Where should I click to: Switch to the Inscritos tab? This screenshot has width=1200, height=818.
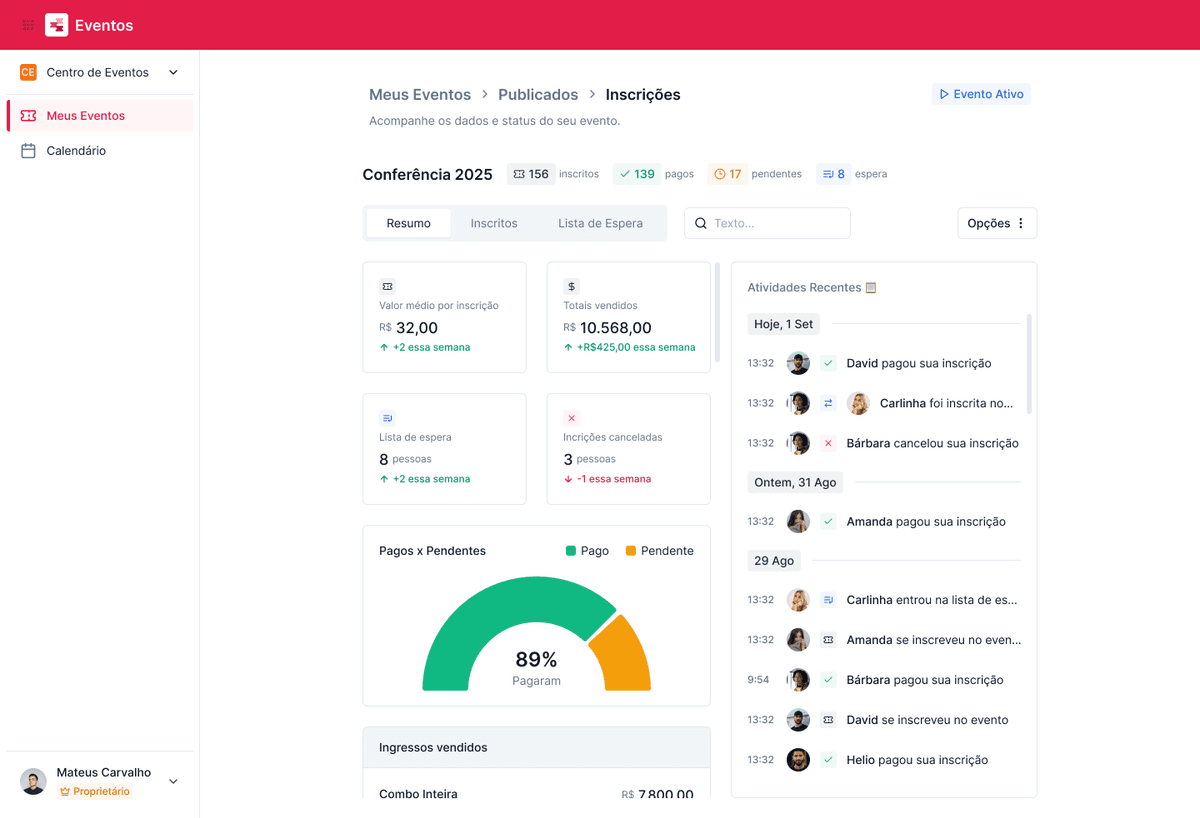[x=494, y=224]
